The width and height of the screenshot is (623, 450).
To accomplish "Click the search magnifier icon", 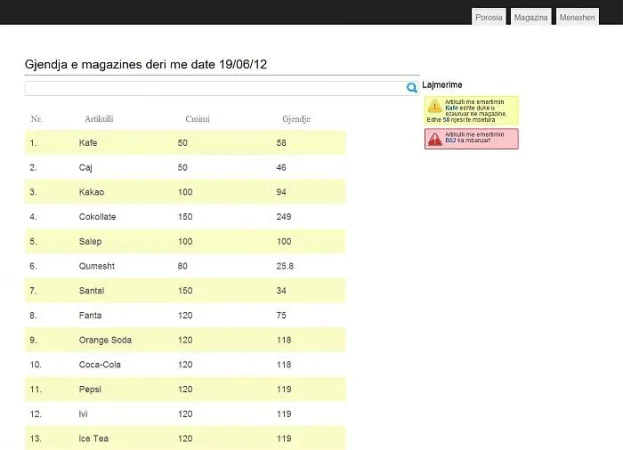I will pyautogui.click(x=412, y=88).
